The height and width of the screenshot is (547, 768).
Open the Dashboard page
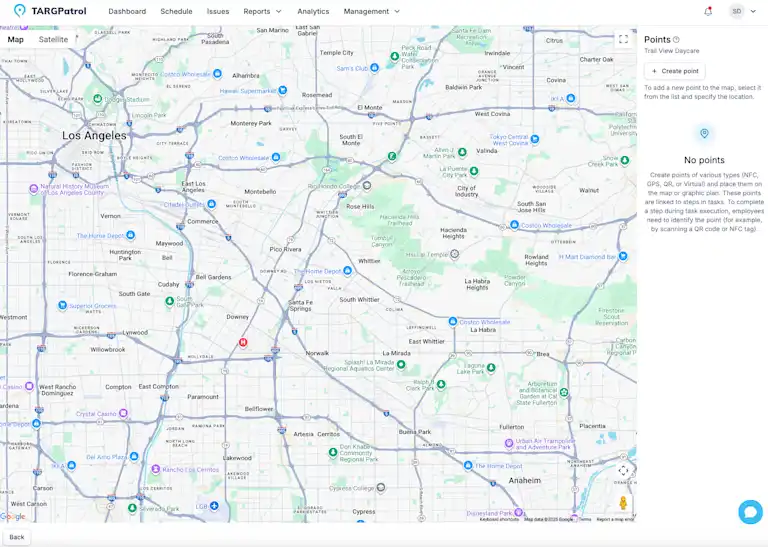[x=127, y=11]
